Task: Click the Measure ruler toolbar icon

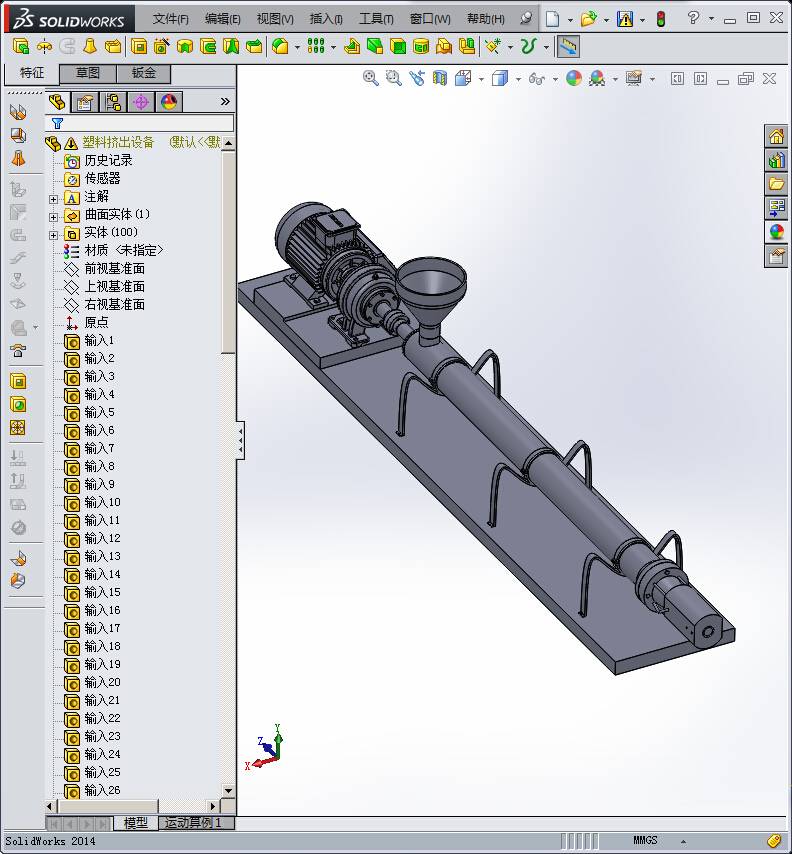Action: 568,47
